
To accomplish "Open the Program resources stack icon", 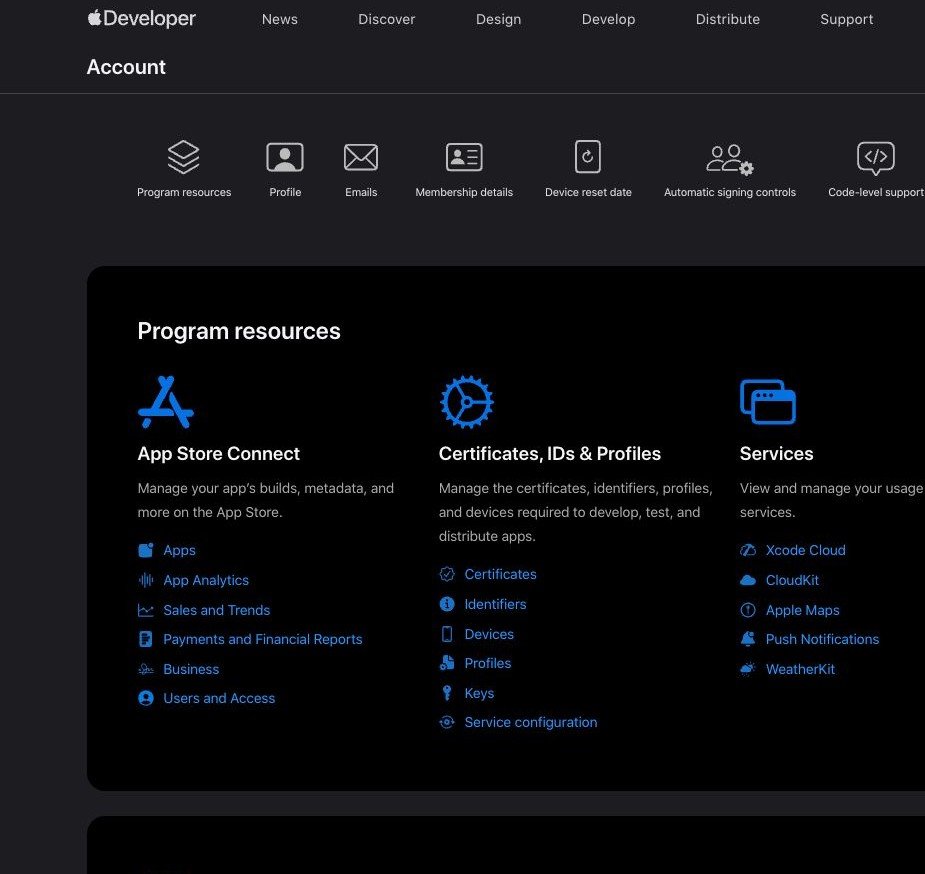I will (183, 157).
